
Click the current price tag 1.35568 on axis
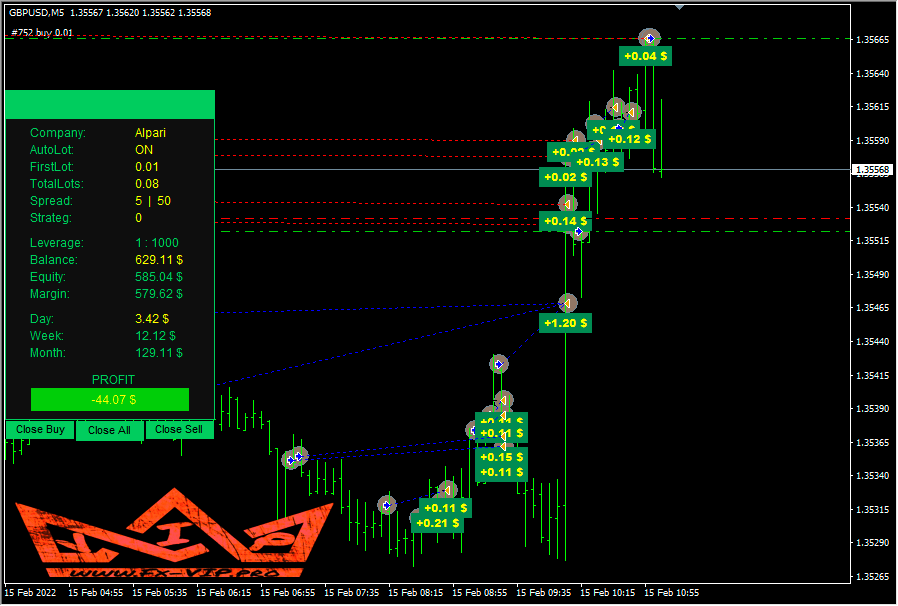pos(872,170)
